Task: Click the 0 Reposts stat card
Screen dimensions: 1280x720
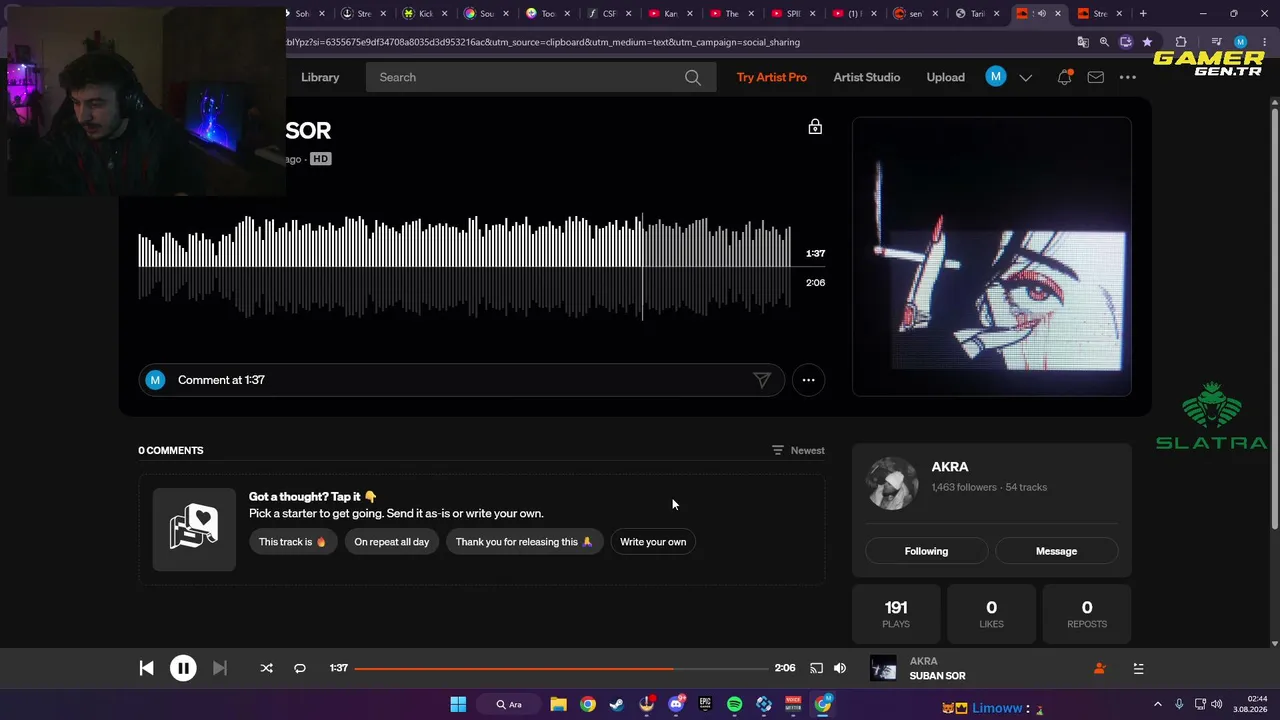Action: point(1087,614)
